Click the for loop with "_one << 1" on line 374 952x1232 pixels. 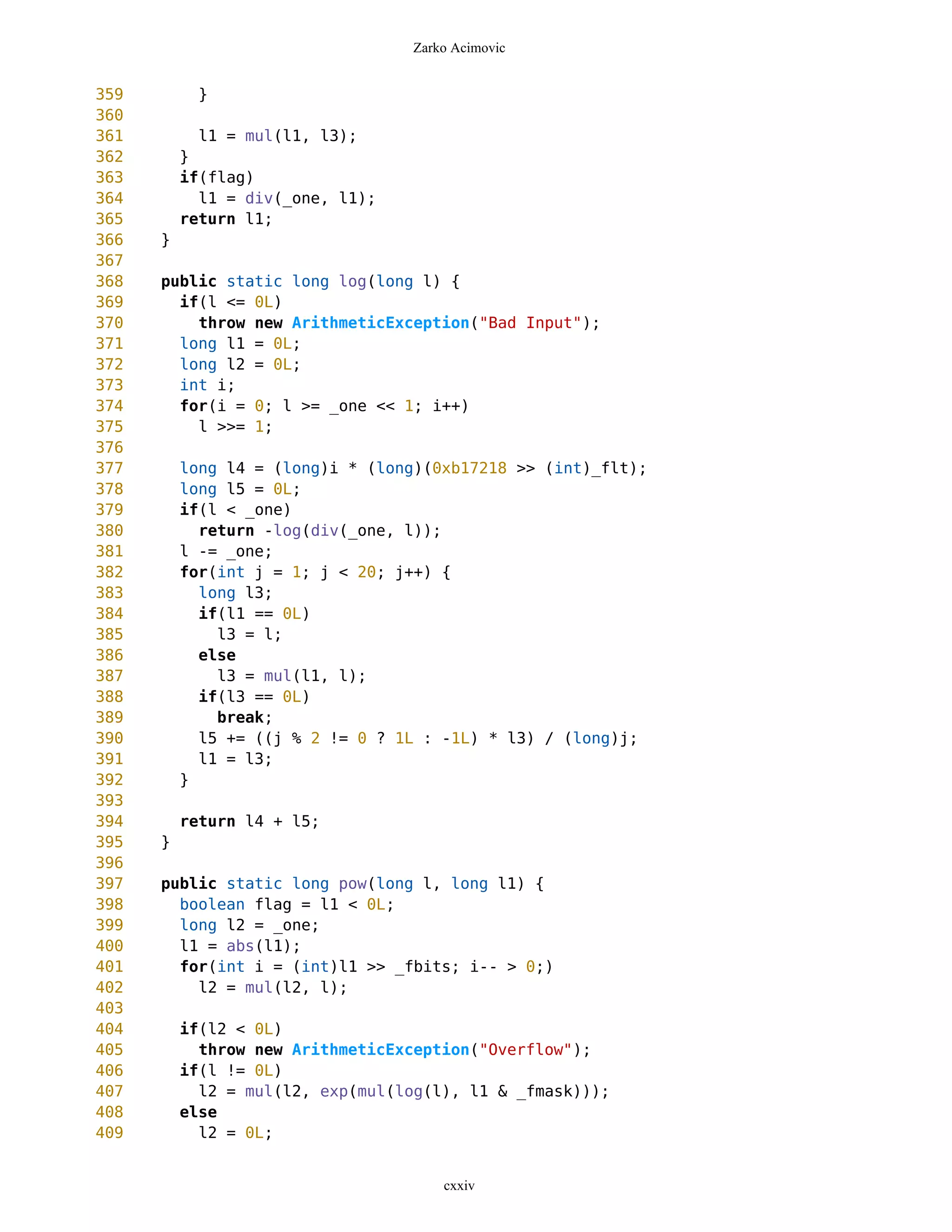pos(324,406)
